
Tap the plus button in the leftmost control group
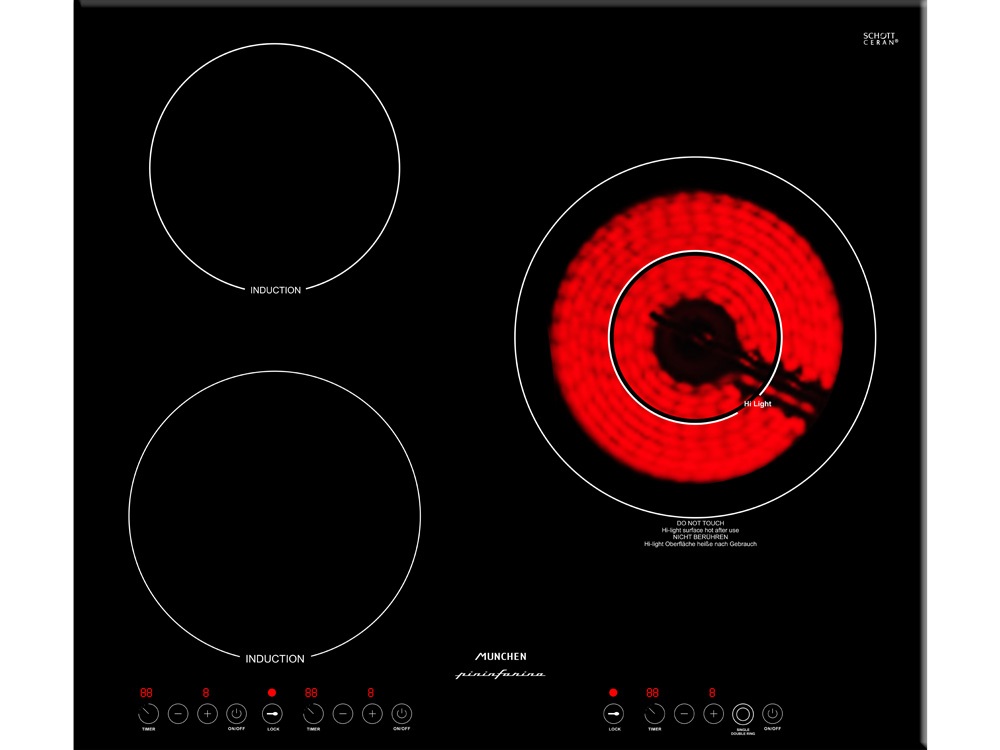point(207,714)
